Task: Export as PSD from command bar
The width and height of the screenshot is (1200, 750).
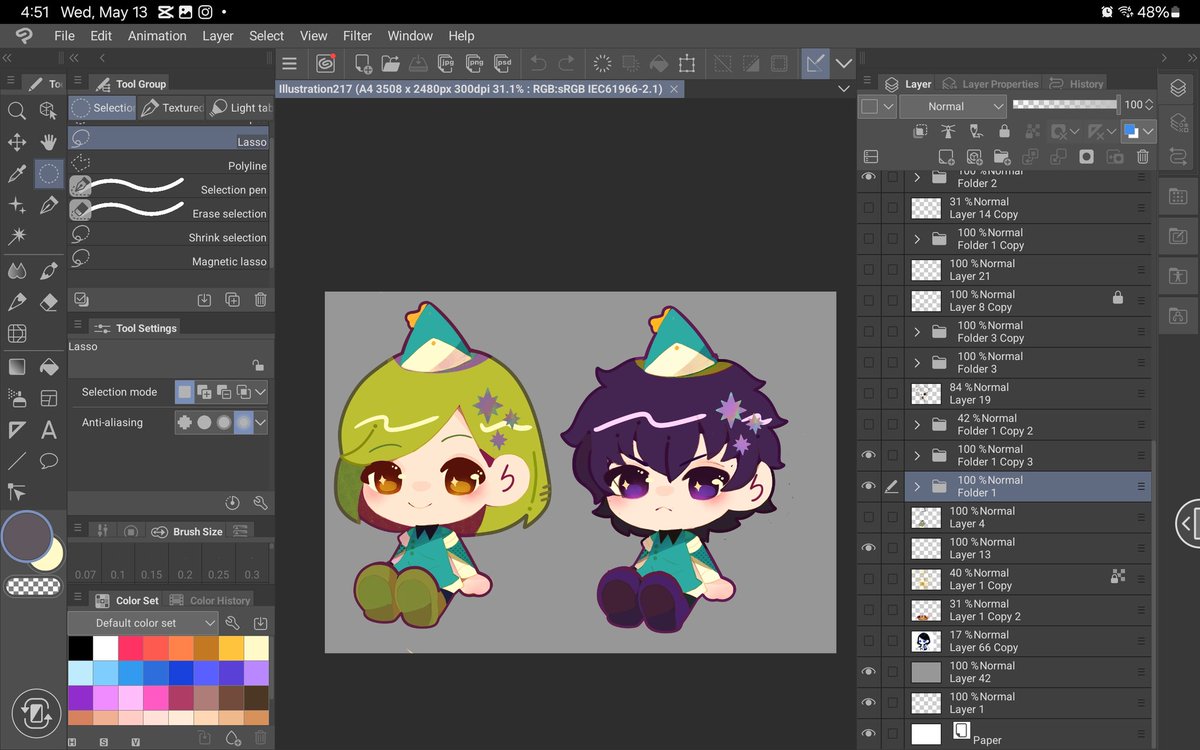Action: pos(505,64)
